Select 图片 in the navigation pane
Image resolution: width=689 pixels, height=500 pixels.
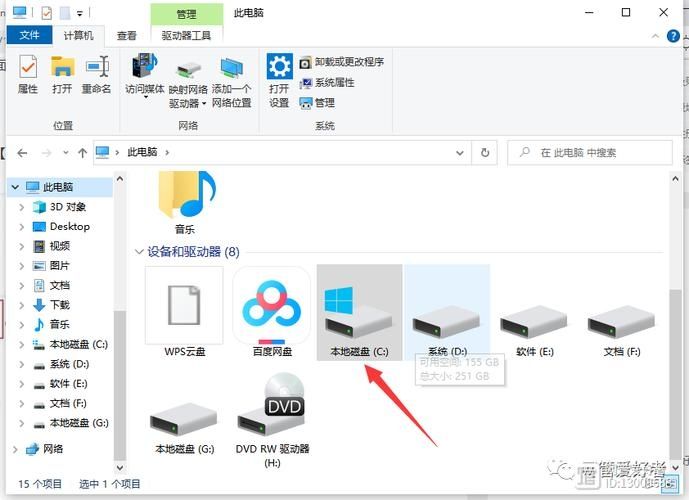[51, 266]
